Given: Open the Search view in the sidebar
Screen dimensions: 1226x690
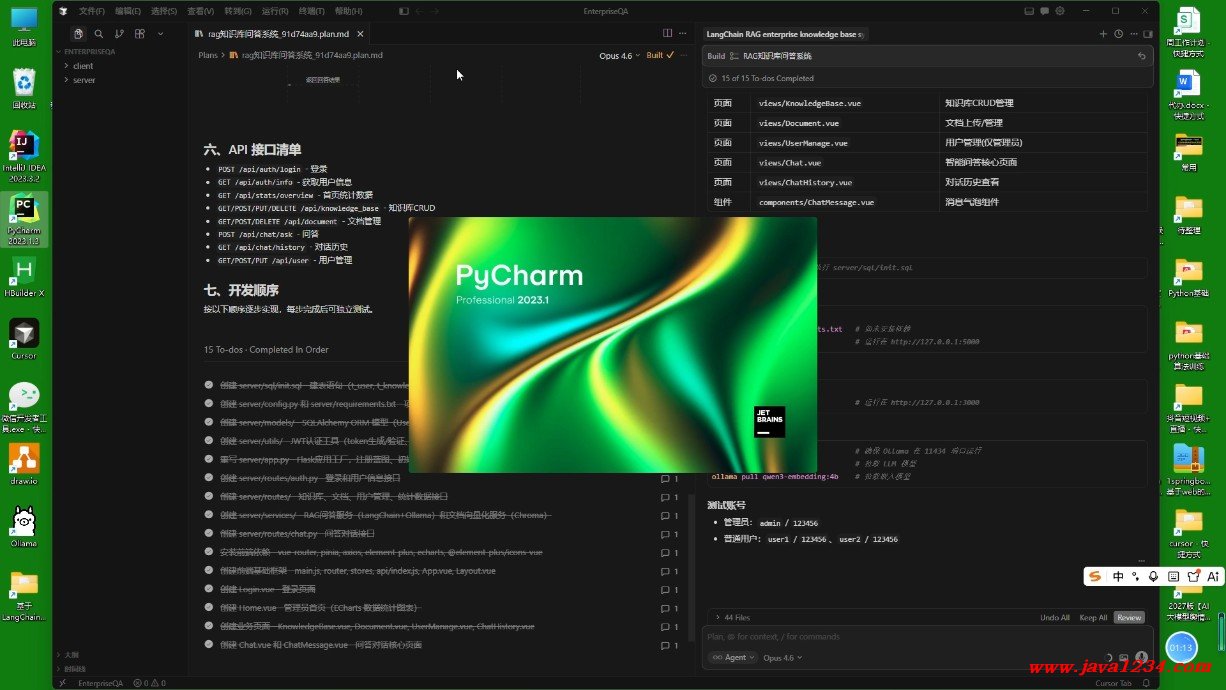Looking at the screenshot, I should coord(98,33).
